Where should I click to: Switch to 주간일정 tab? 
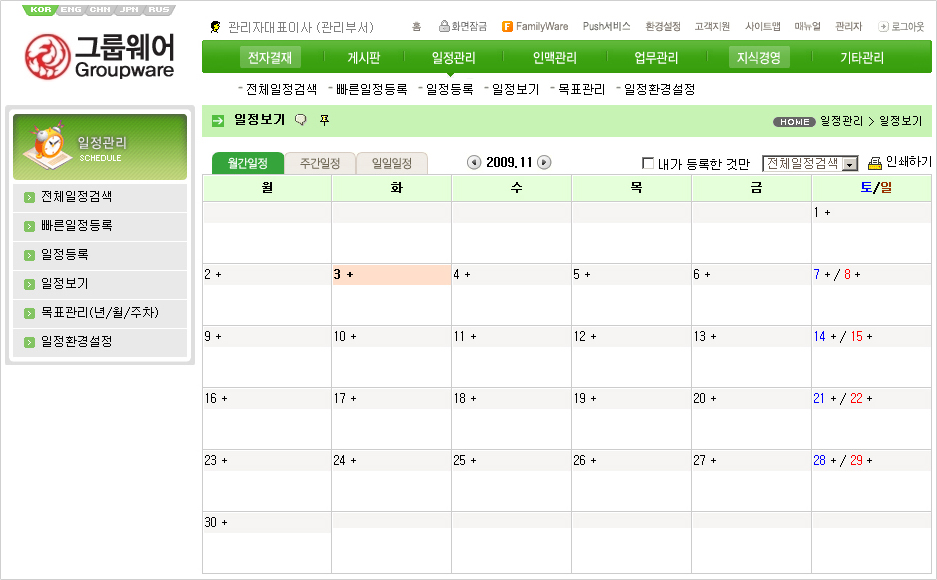click(320, 163)
